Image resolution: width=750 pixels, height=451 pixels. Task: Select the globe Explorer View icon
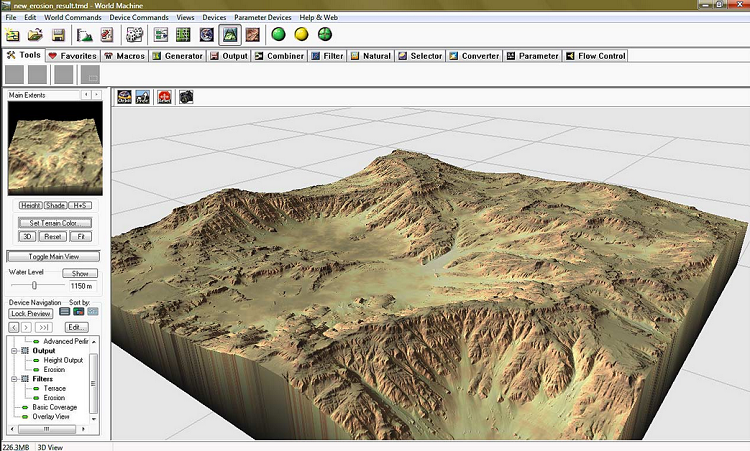point(207,34)
